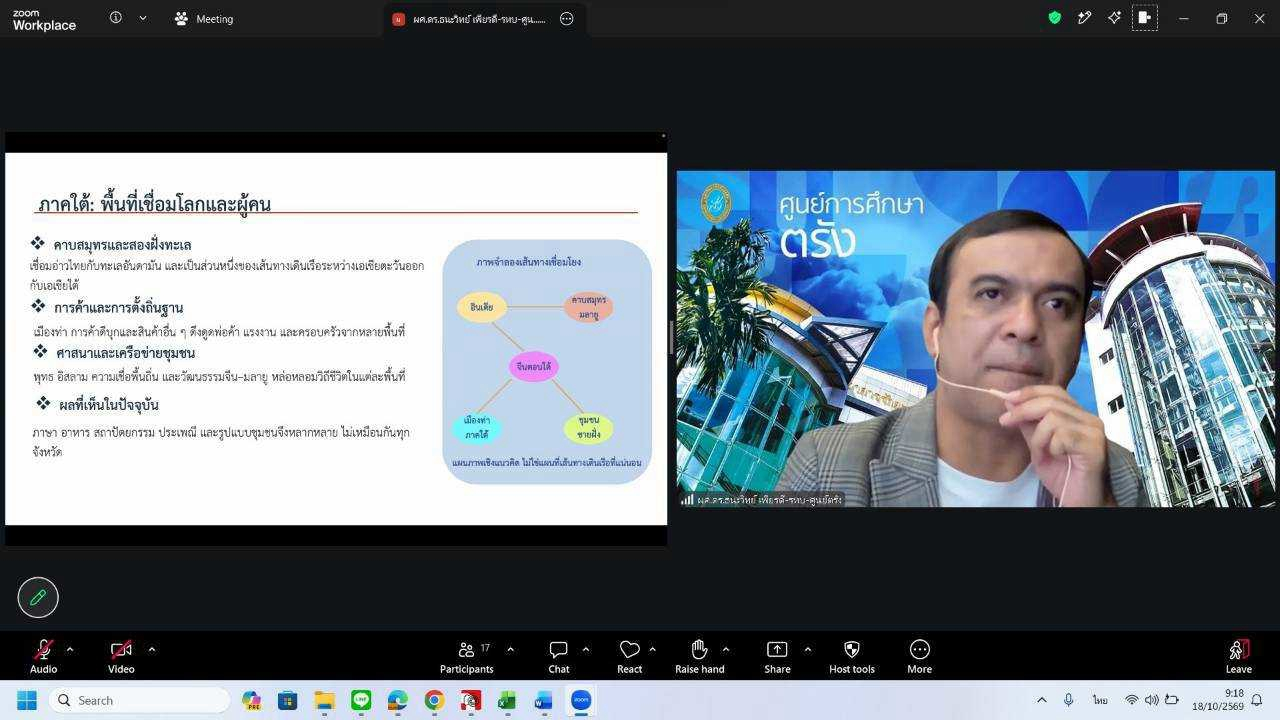
Task: Select the speaker's video tile
Action: click(975, 339)
